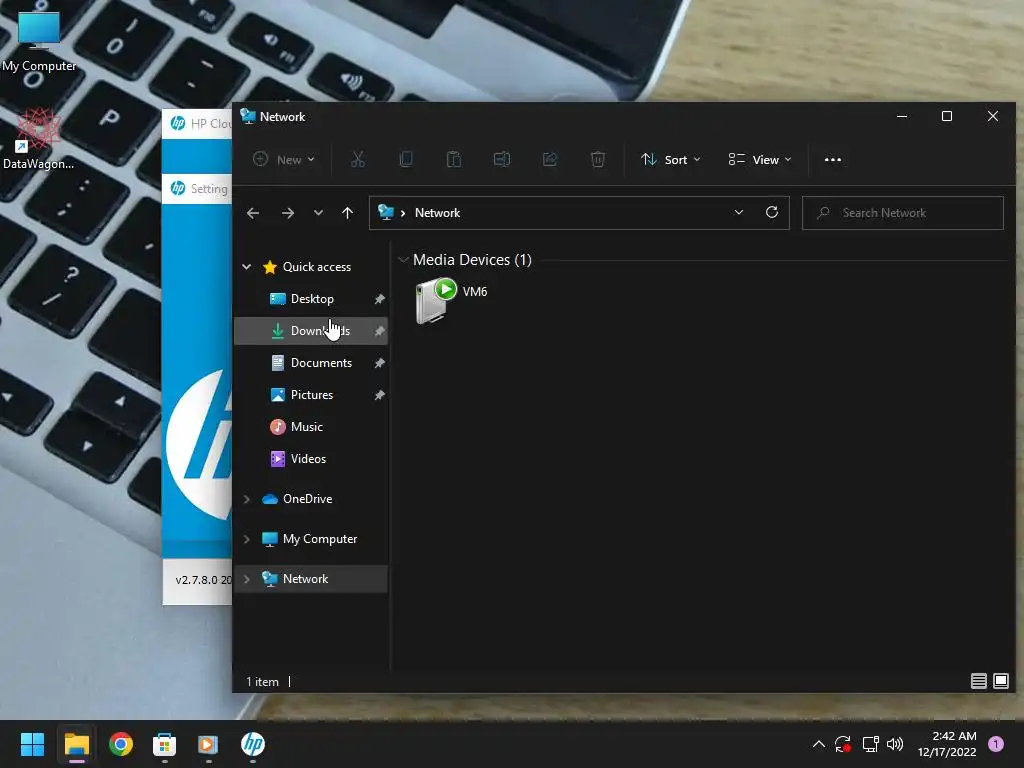Open the notification count badge

996,744
